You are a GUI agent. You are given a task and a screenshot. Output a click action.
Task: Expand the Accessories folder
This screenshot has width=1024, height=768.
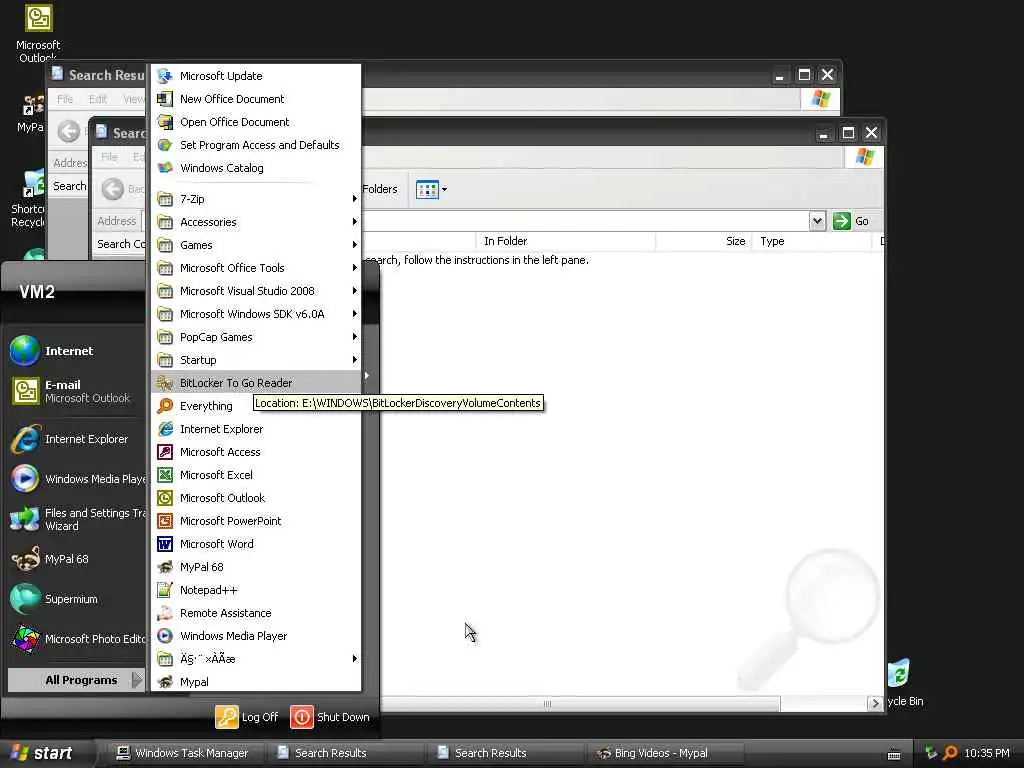point(256,222)
